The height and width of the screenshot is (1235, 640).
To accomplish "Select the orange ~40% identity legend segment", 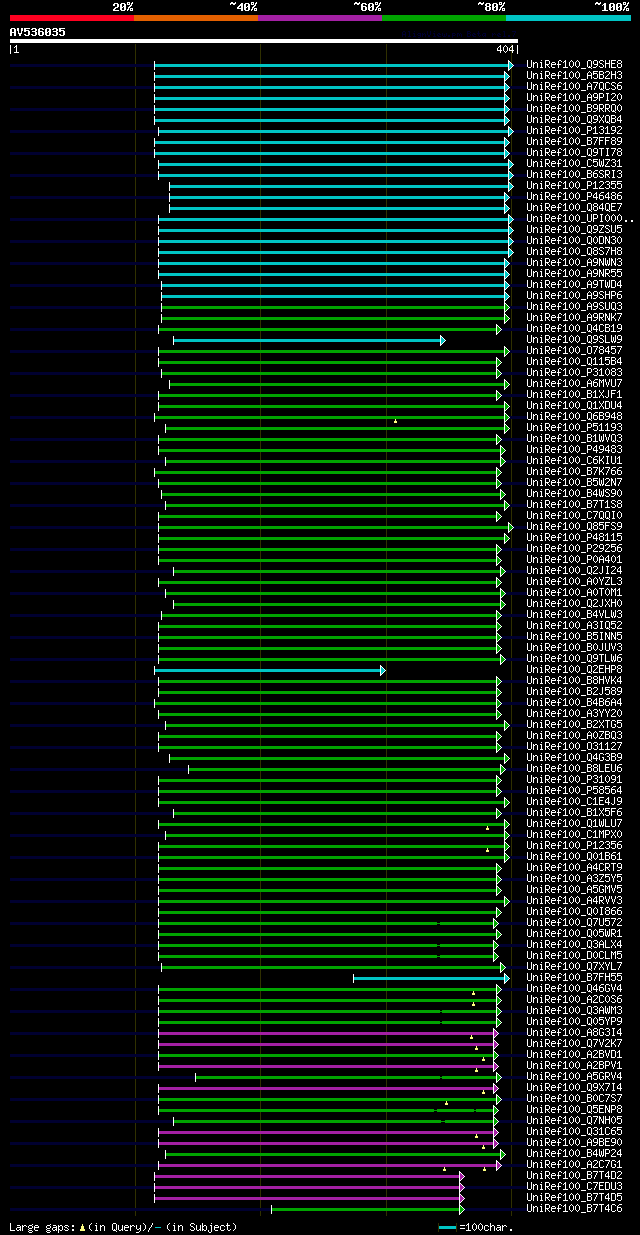I will point(196,18).
